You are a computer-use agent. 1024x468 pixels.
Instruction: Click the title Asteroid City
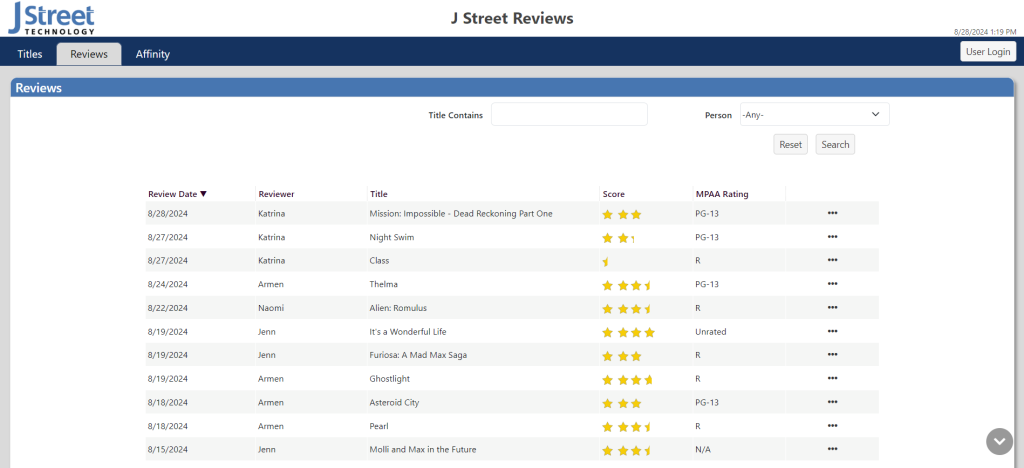[394, 403]
